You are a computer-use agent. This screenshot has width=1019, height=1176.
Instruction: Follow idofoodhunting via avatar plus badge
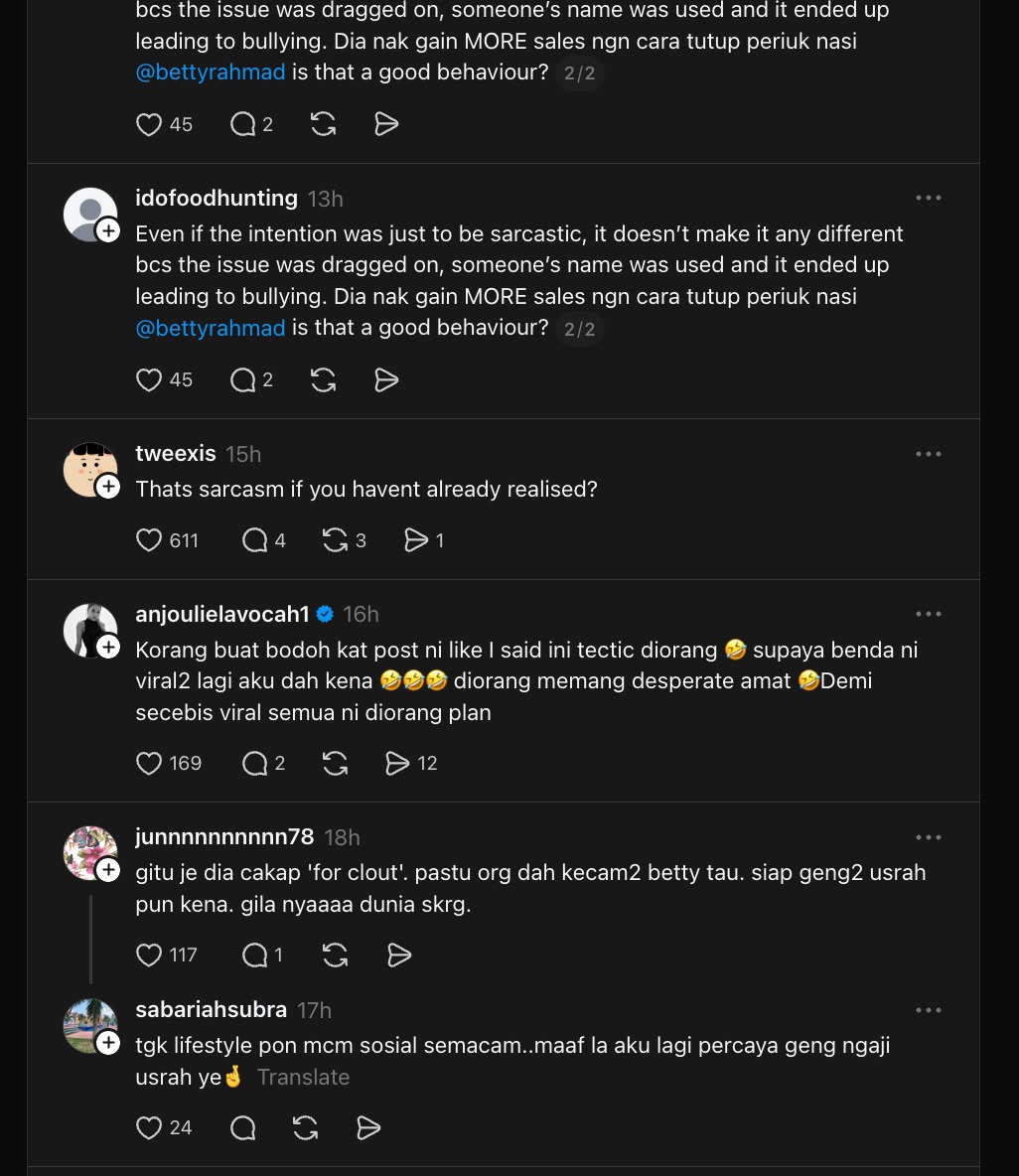tap(108, 231)
